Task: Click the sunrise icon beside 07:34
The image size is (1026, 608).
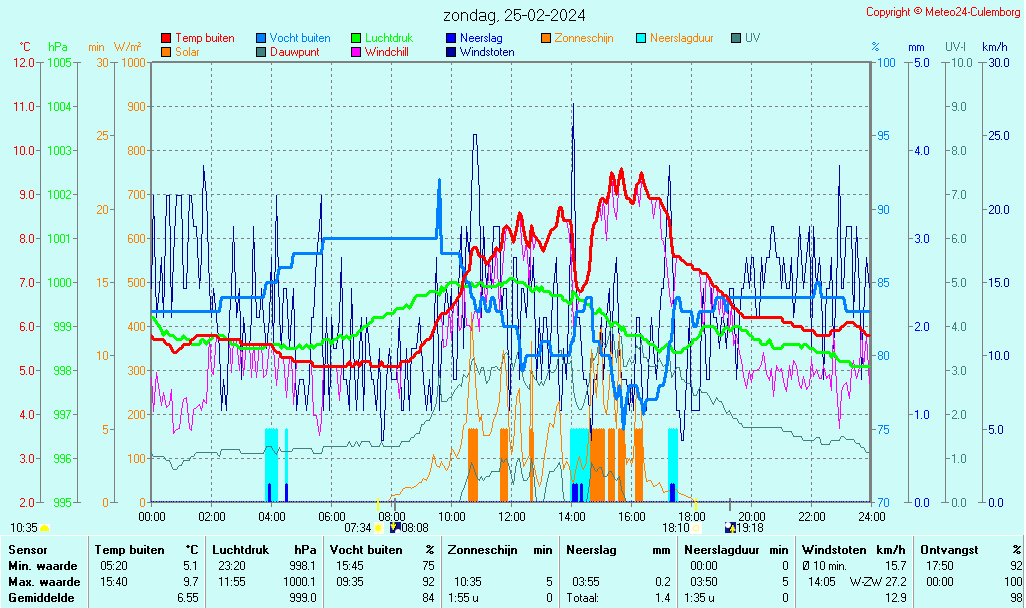Action: 378,527
